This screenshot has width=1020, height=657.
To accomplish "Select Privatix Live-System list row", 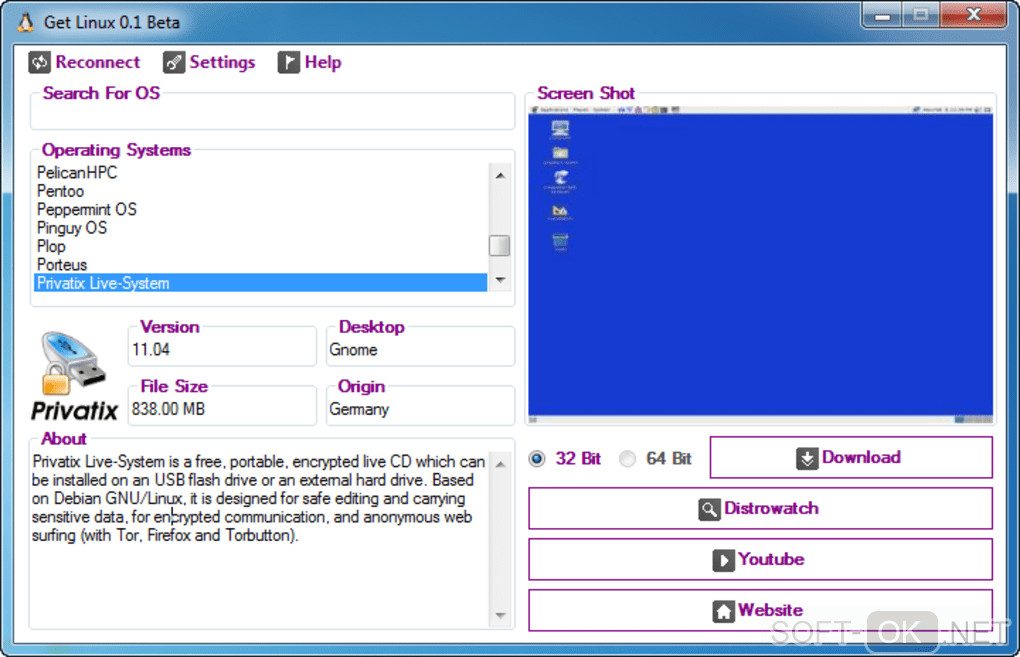I will [x=260, y=283].
